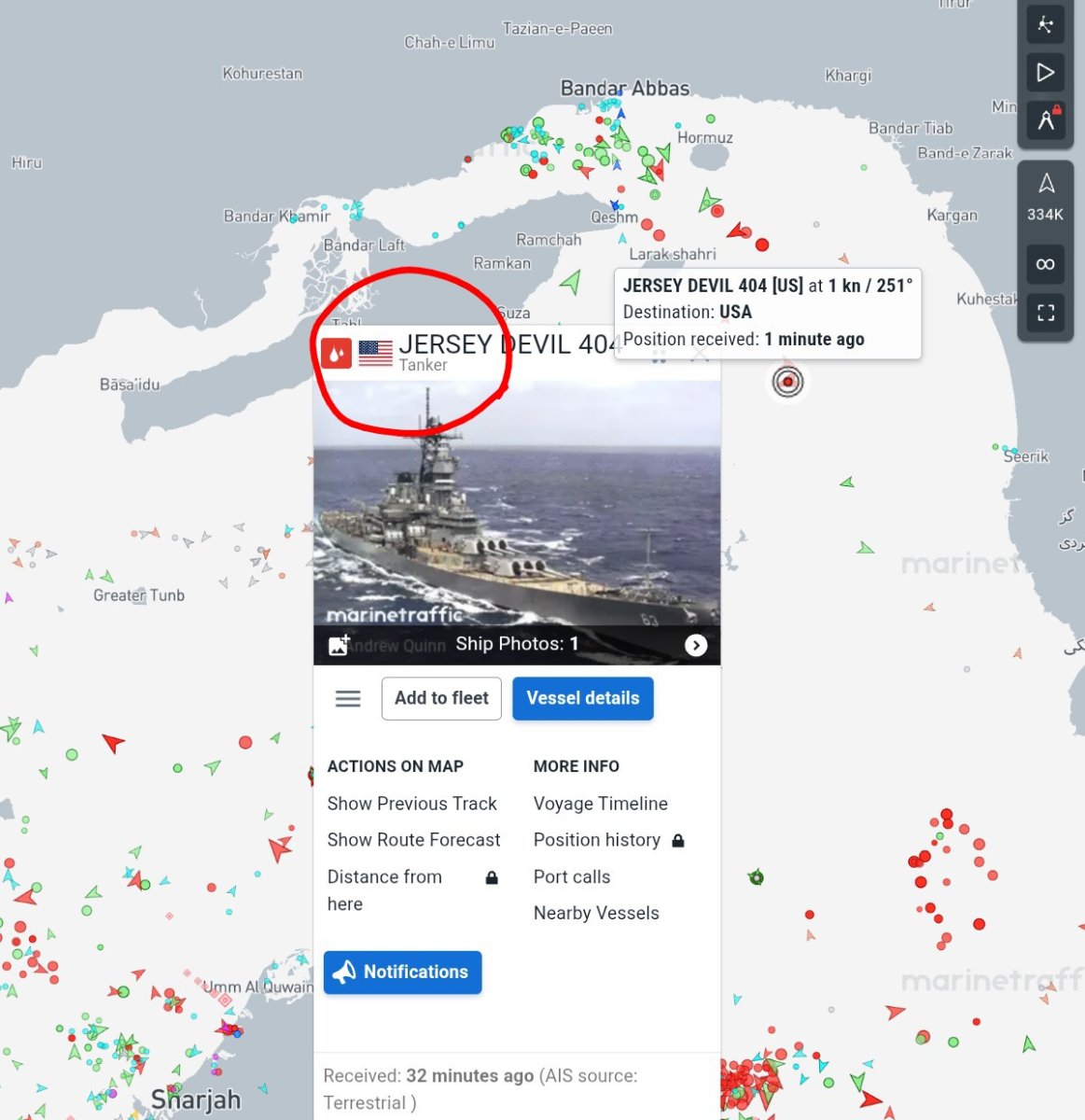Open Vessel details
The width and height of the screenshot is (1085, 1120).
[583, 698]
